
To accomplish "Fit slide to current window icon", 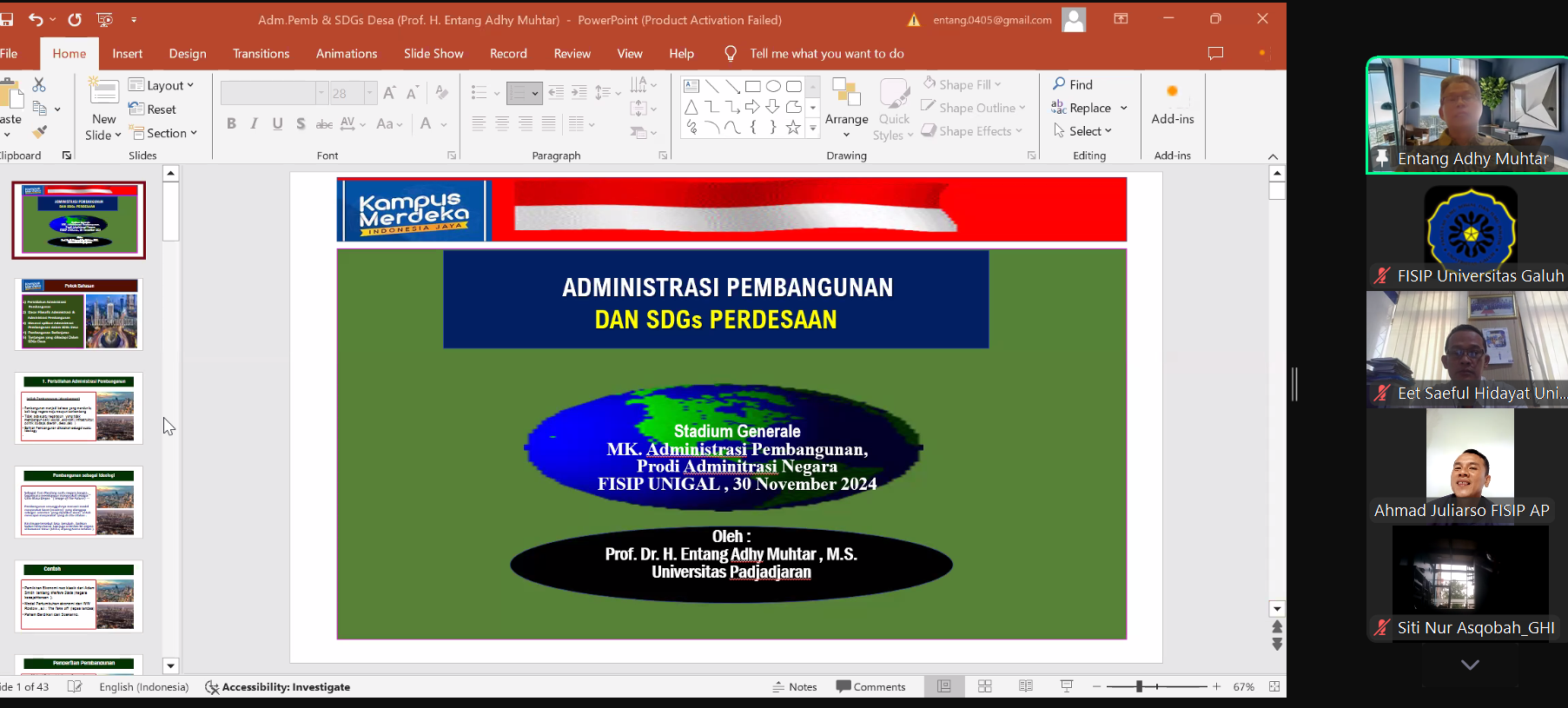I will point(1274,686).
